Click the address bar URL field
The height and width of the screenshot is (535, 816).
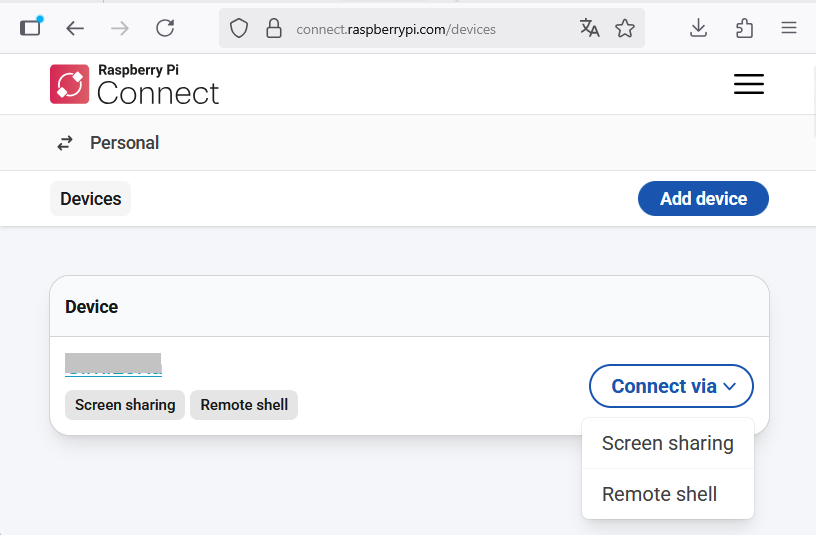tap(420, 29)
